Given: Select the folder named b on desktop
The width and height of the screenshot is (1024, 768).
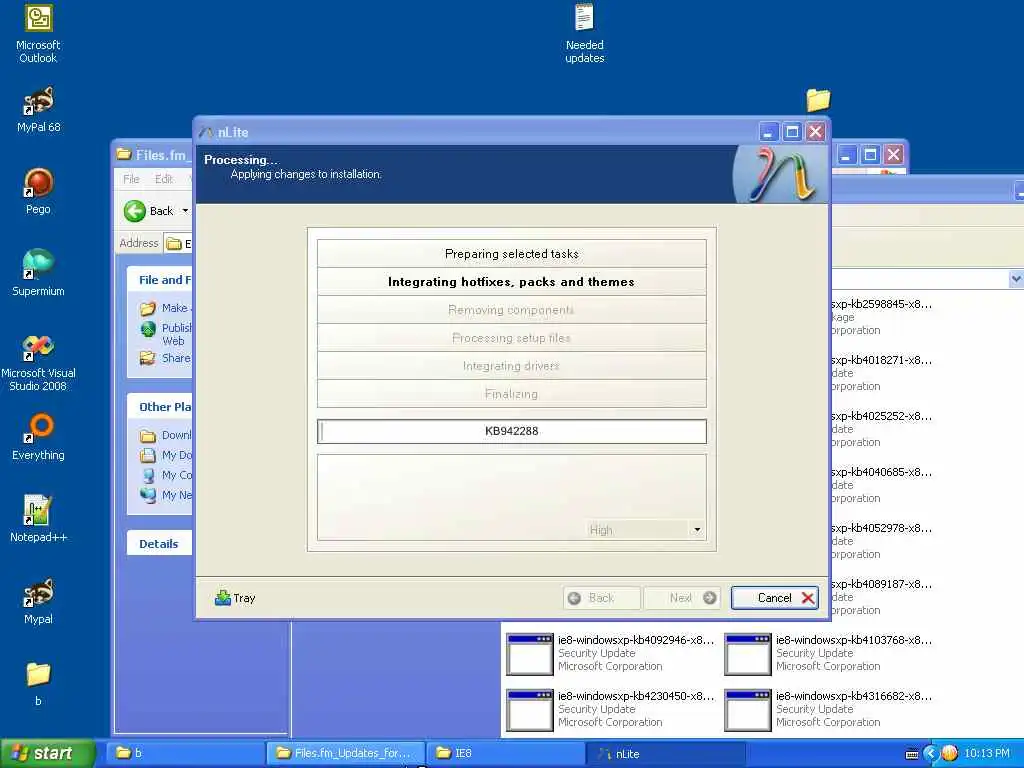Looking at the screenshot, I should [38, 684].
